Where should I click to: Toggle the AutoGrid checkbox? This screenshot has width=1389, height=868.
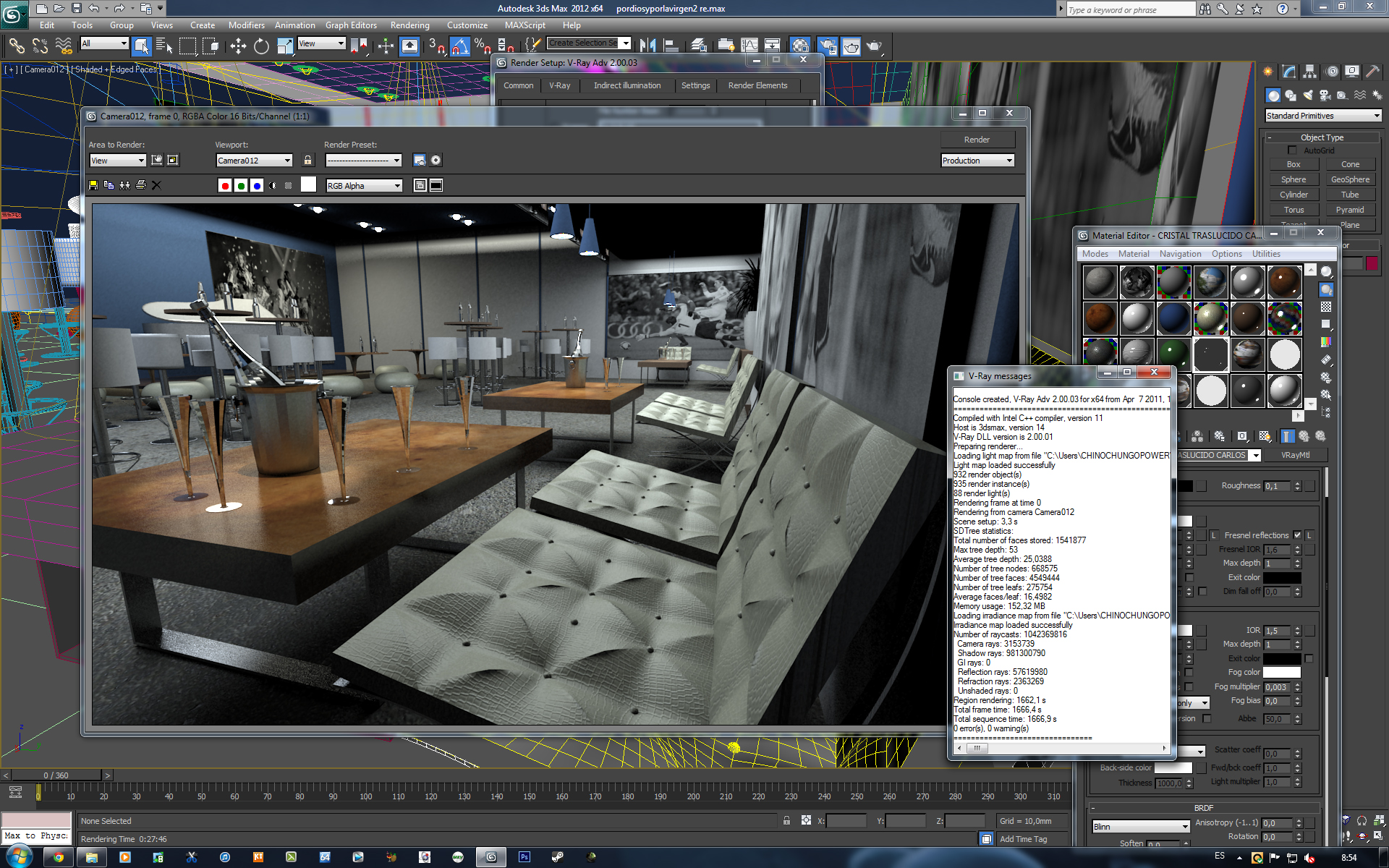(1292, 150)
